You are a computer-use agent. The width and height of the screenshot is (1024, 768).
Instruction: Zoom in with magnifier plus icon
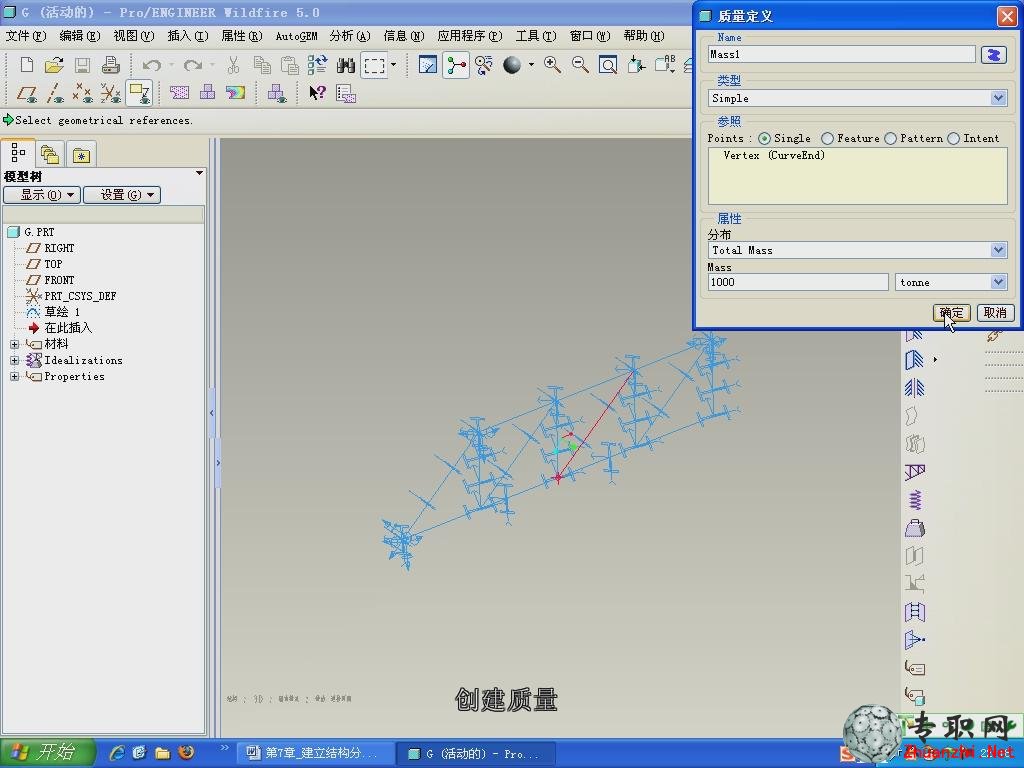(552, 65)
